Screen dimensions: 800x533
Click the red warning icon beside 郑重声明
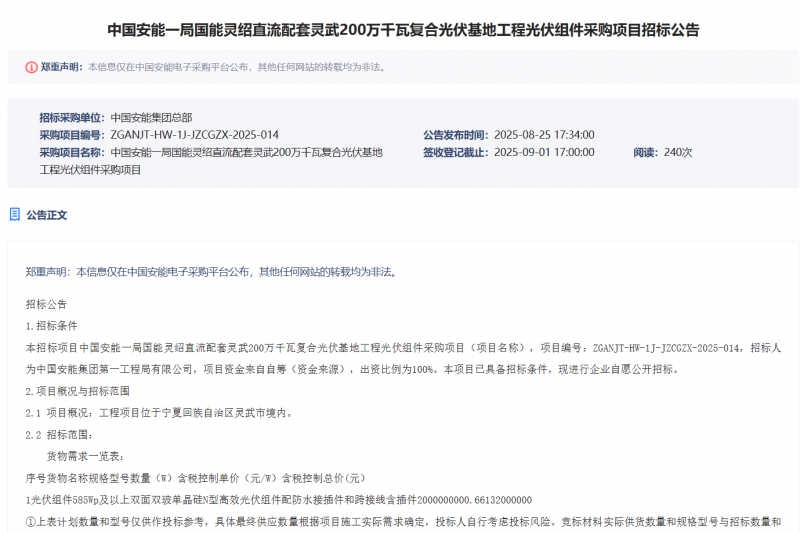(x=31, y=67)
